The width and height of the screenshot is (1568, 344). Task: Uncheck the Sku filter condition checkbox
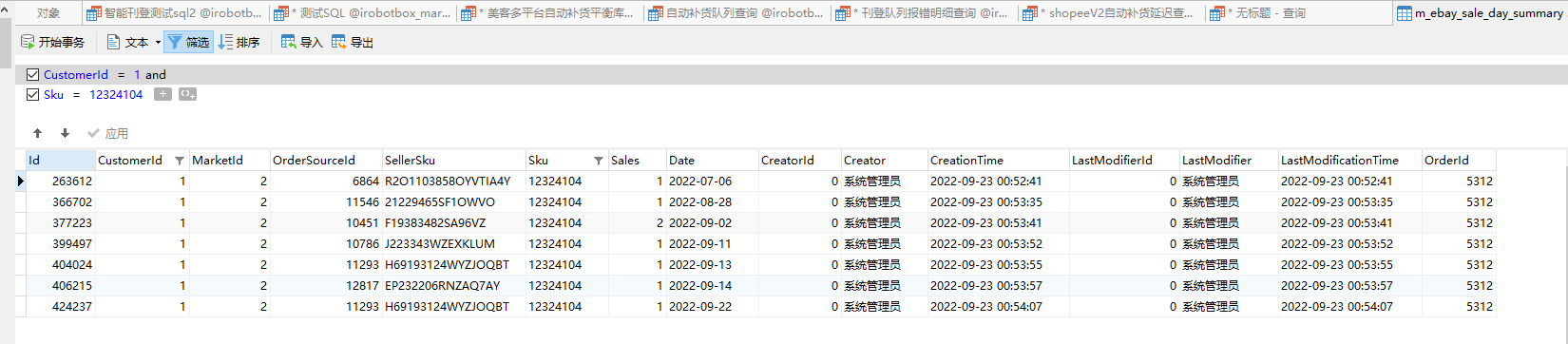[33, 94]
